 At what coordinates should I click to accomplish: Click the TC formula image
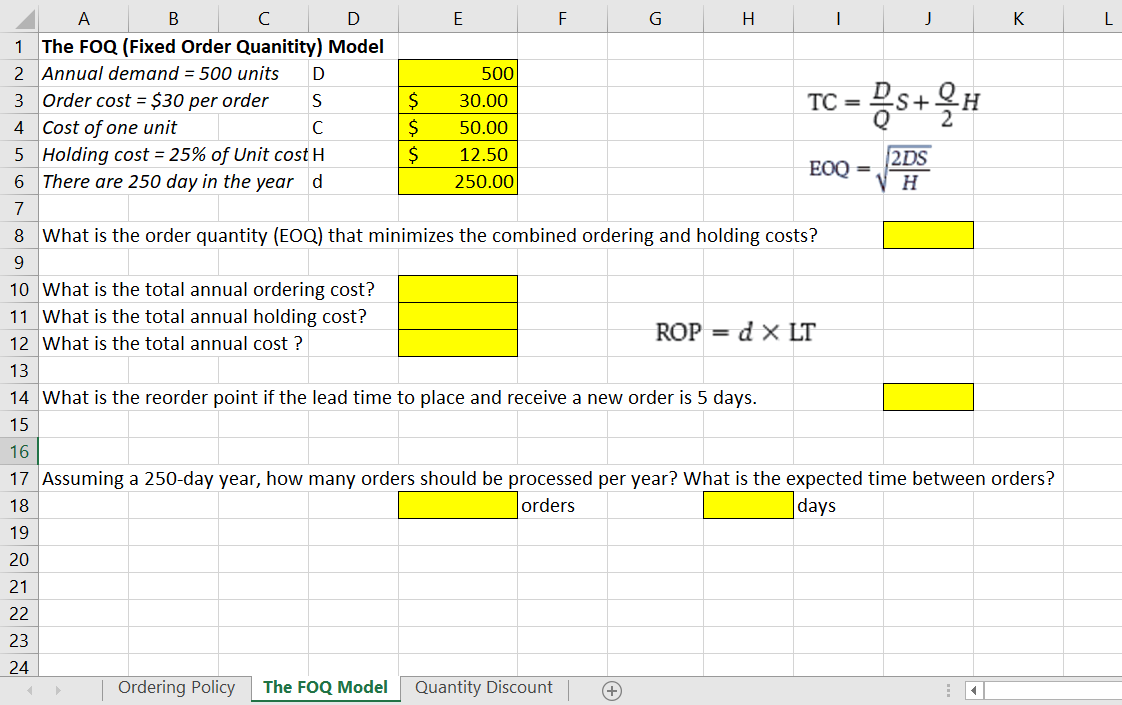pyautogui.click(x=894, y=104)
